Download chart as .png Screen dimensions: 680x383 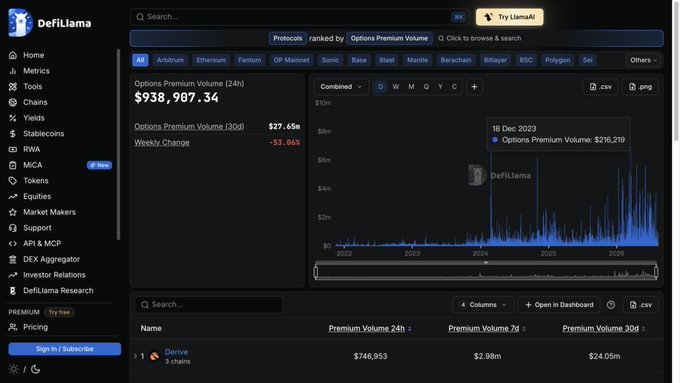point(640,87)
